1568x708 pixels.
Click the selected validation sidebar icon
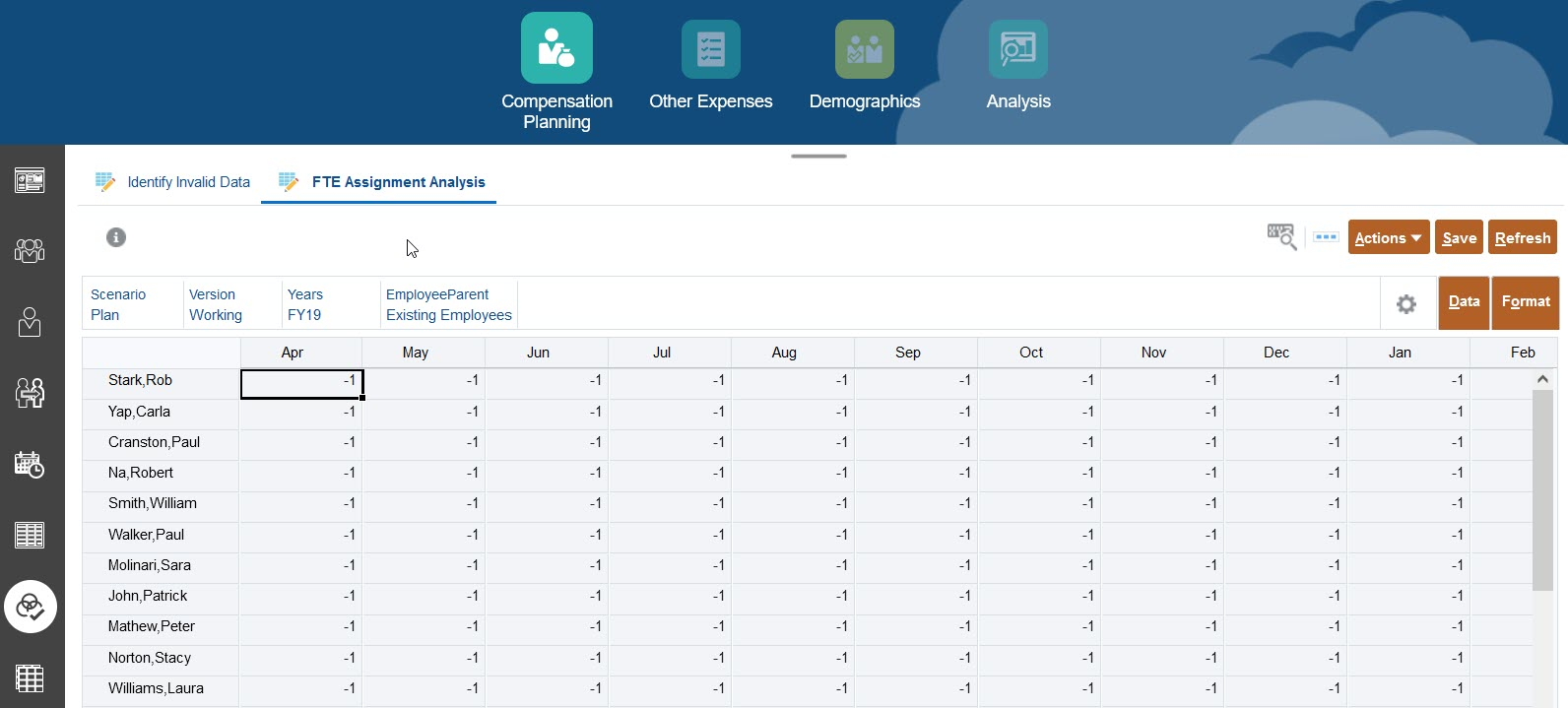(31, 607)
